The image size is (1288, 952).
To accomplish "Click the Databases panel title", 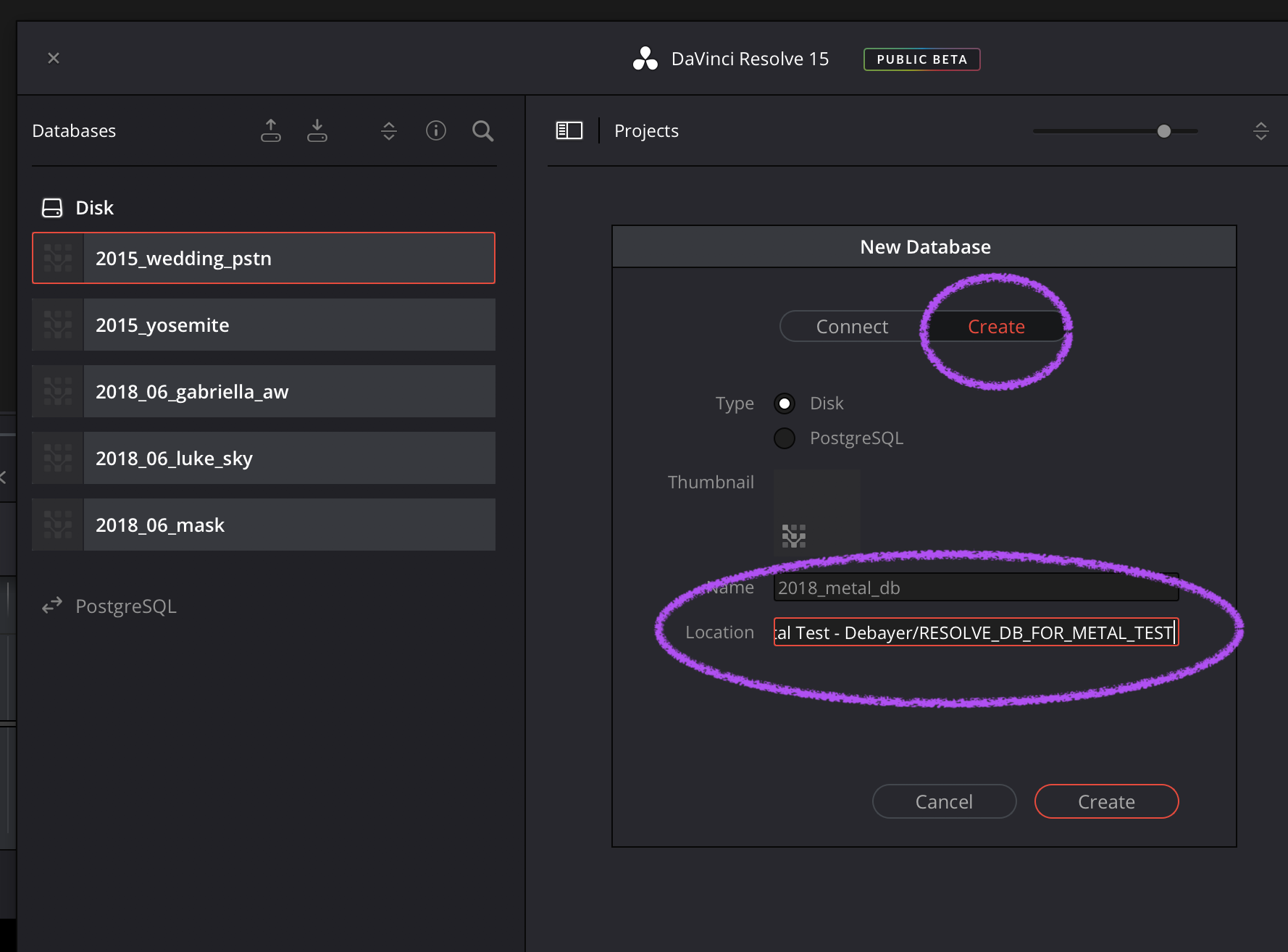I will [x=74, y=131].
